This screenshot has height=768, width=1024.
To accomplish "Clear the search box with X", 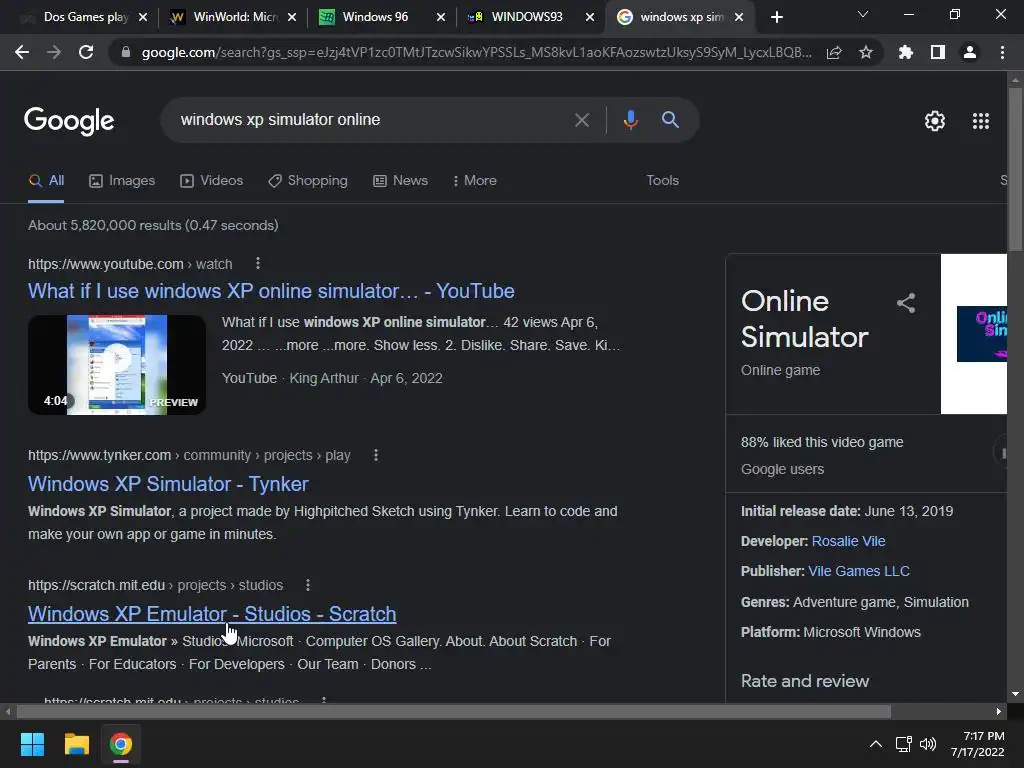I will pyautogui.click(x=582, y=120).
